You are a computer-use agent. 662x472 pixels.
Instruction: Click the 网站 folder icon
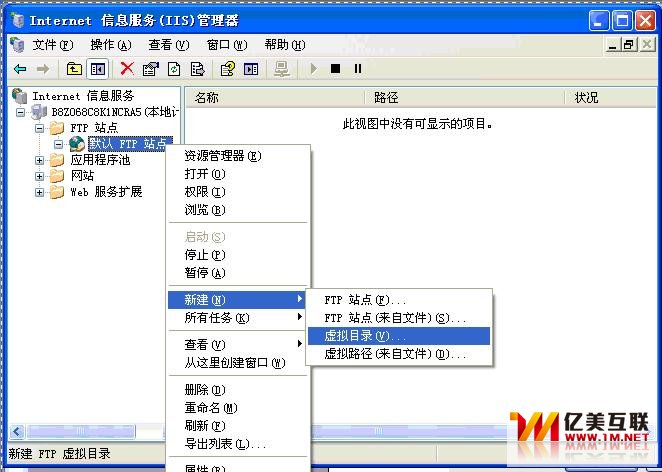point(57,176)
